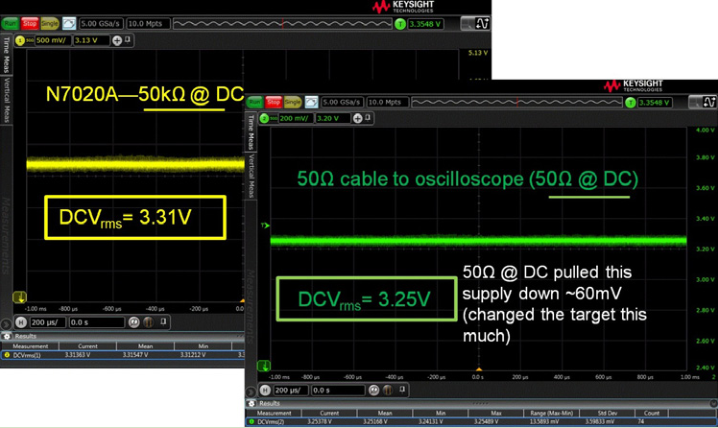Image resolution: width=718 pixels, height=428 pixels.
Task: Click the green T trigger icon in the yellow window
Action: 400,24
